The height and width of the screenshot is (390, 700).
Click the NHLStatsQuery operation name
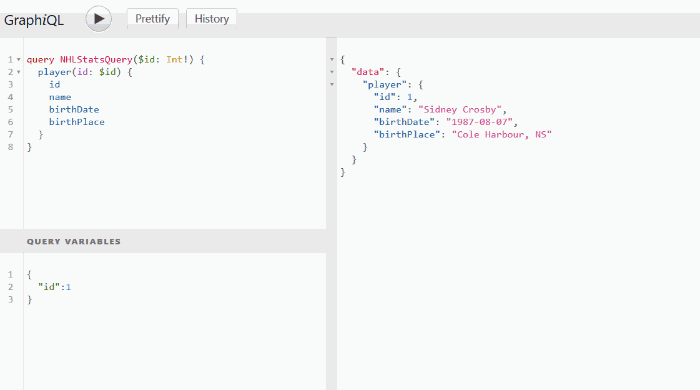[96, 59]
